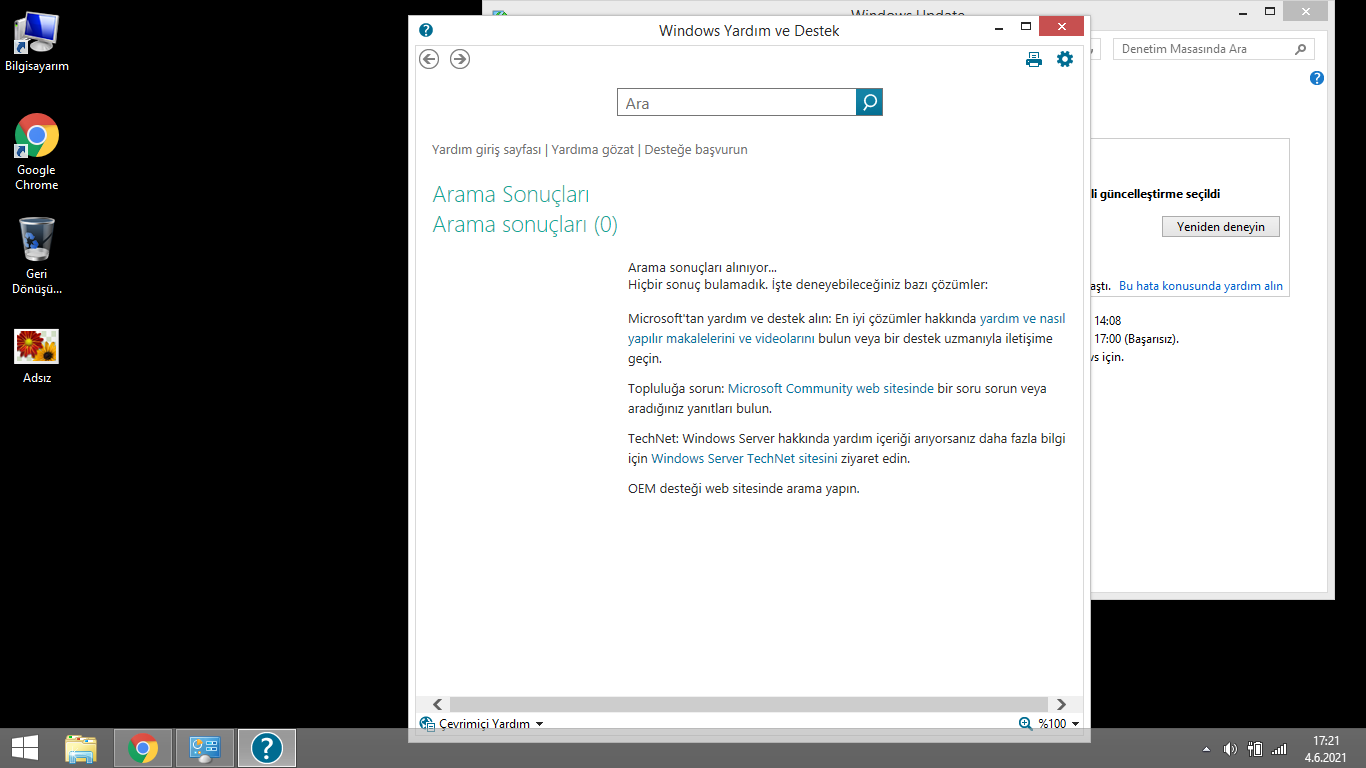Open the Yardıma gözat link
This screenshot has width=1366, height=768.
(x=593, y=150)
